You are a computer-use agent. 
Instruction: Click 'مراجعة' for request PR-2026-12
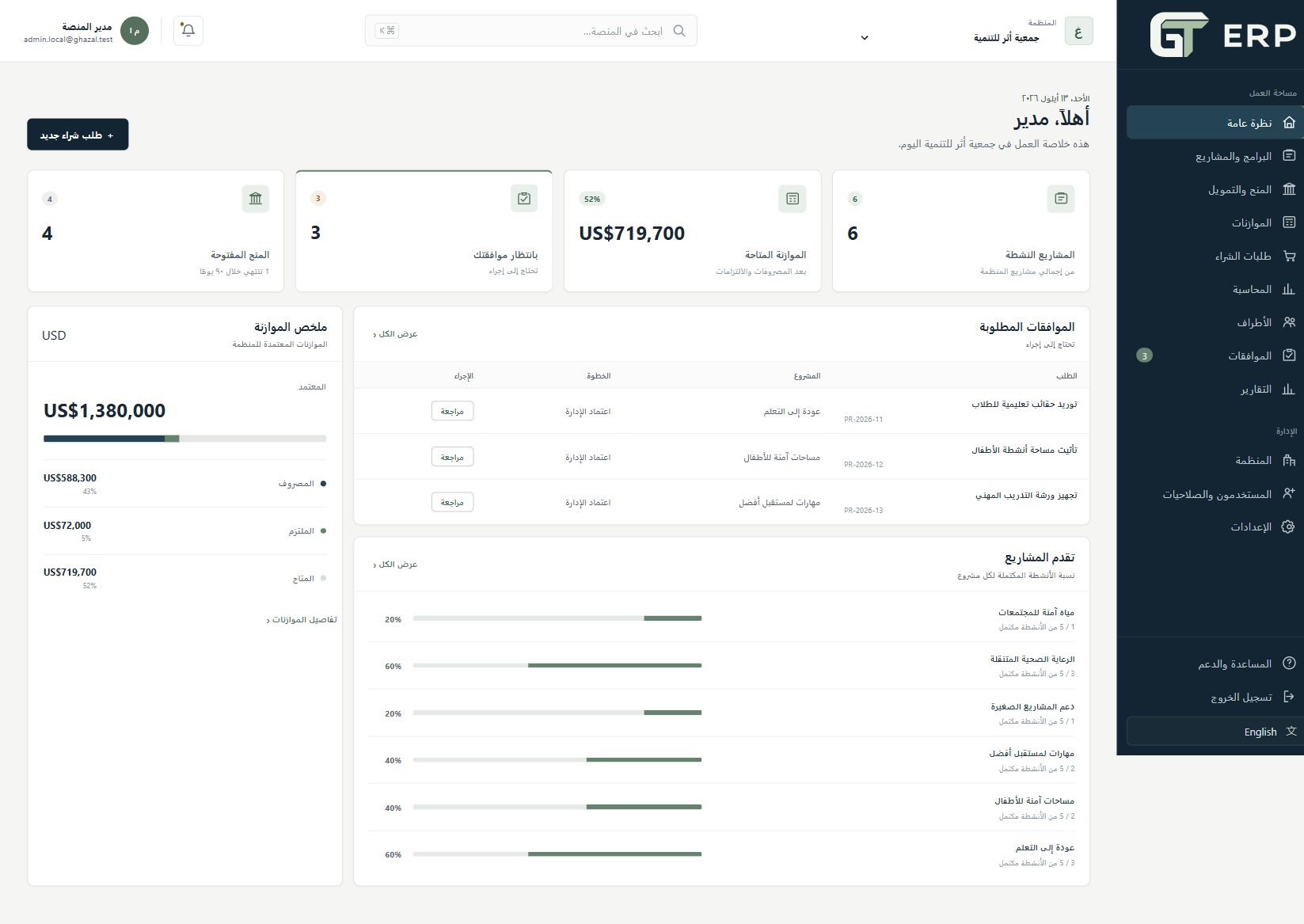click(x=452, y=457)
